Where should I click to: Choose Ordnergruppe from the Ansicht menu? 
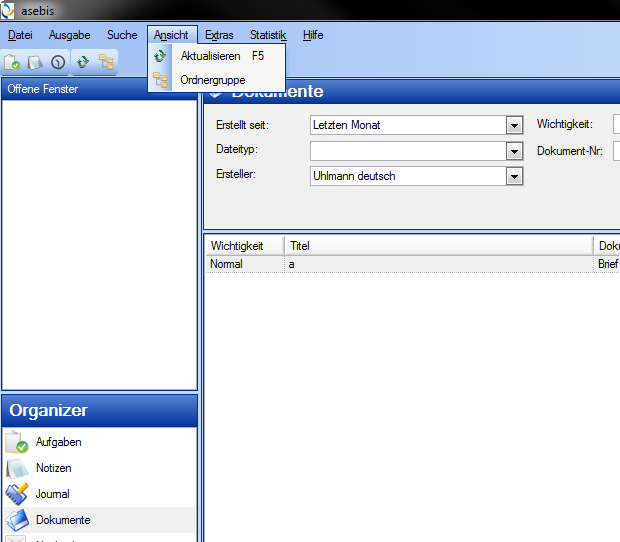(212, 80)
